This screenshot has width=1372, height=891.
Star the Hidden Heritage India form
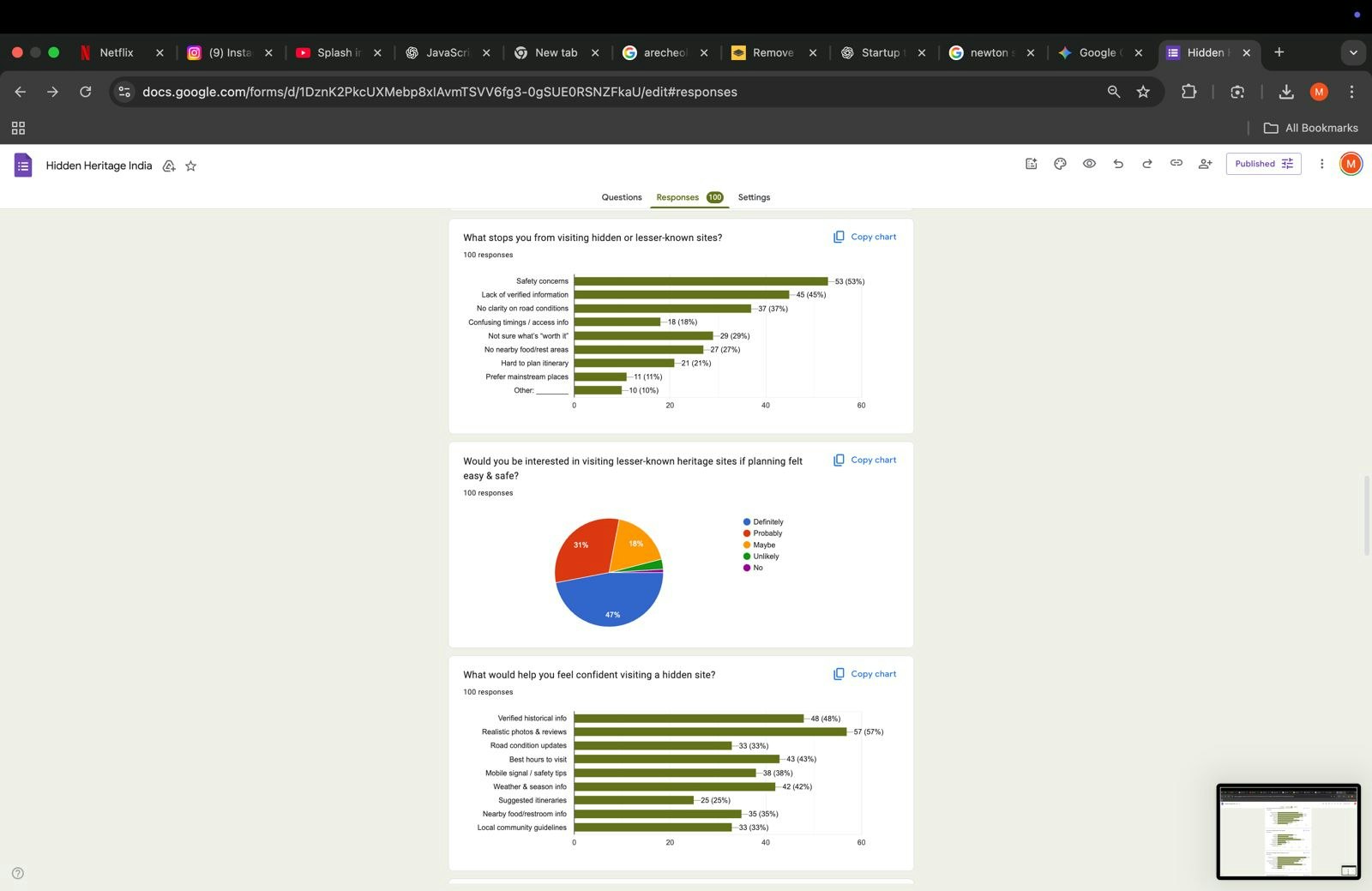point(190,166)
